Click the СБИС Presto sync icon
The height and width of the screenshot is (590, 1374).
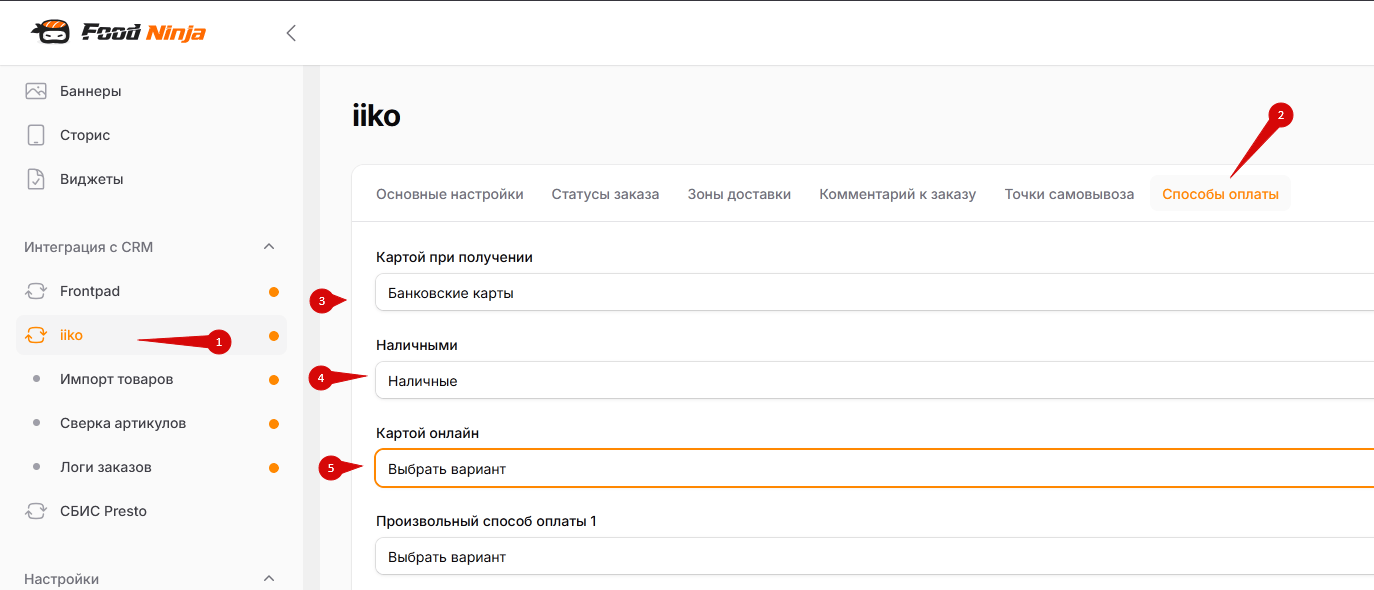point(36,511)
